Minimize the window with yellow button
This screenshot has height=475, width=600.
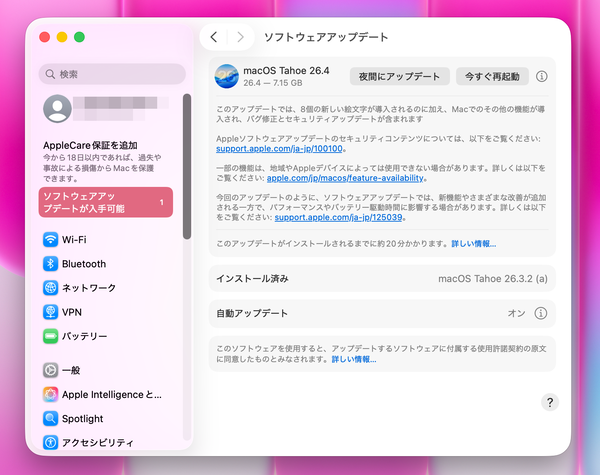coord(62,37)
